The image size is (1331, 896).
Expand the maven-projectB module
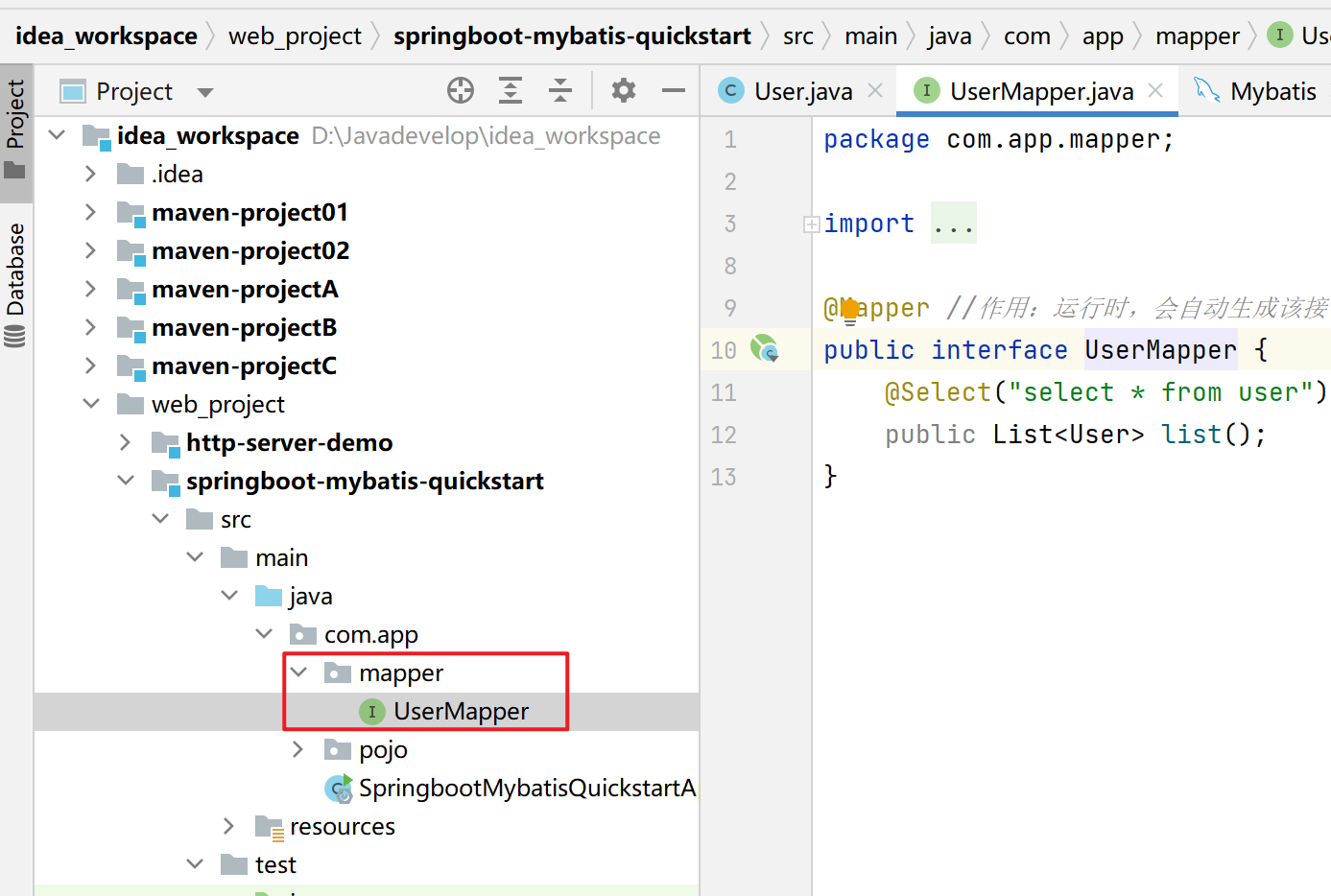coord(90,327)
